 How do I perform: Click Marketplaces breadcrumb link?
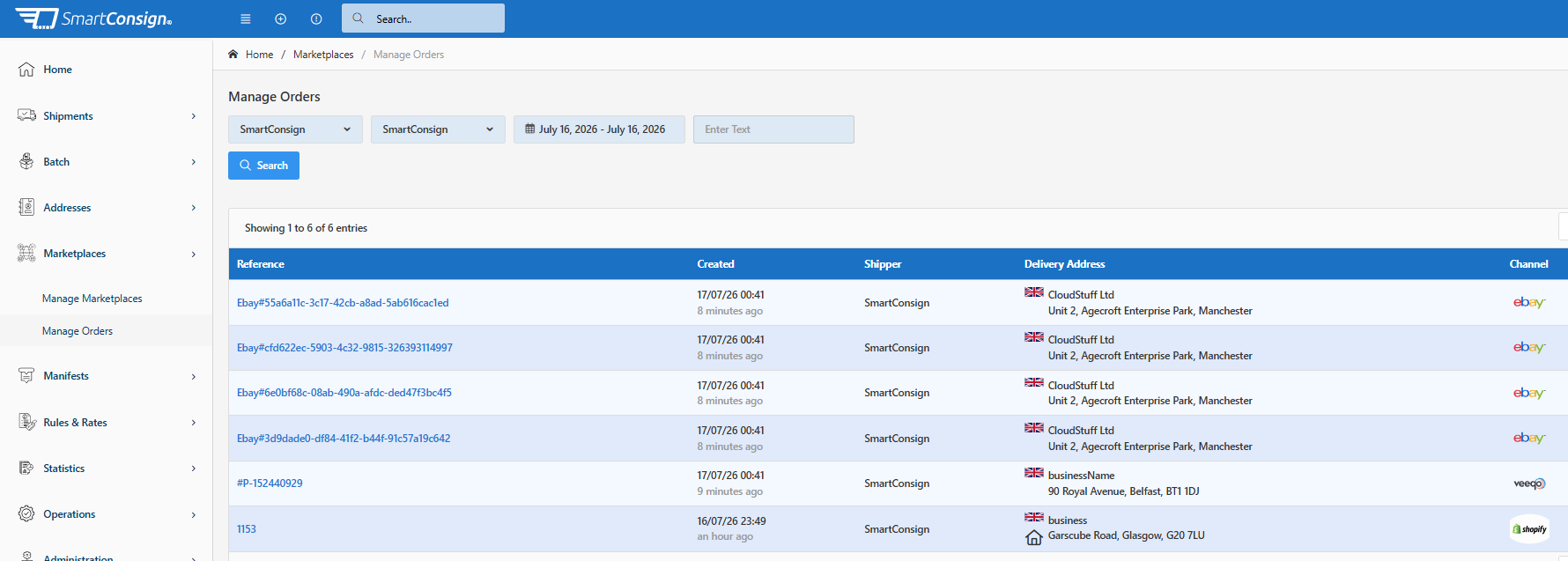pyautogui.click(x=323, y=55)
